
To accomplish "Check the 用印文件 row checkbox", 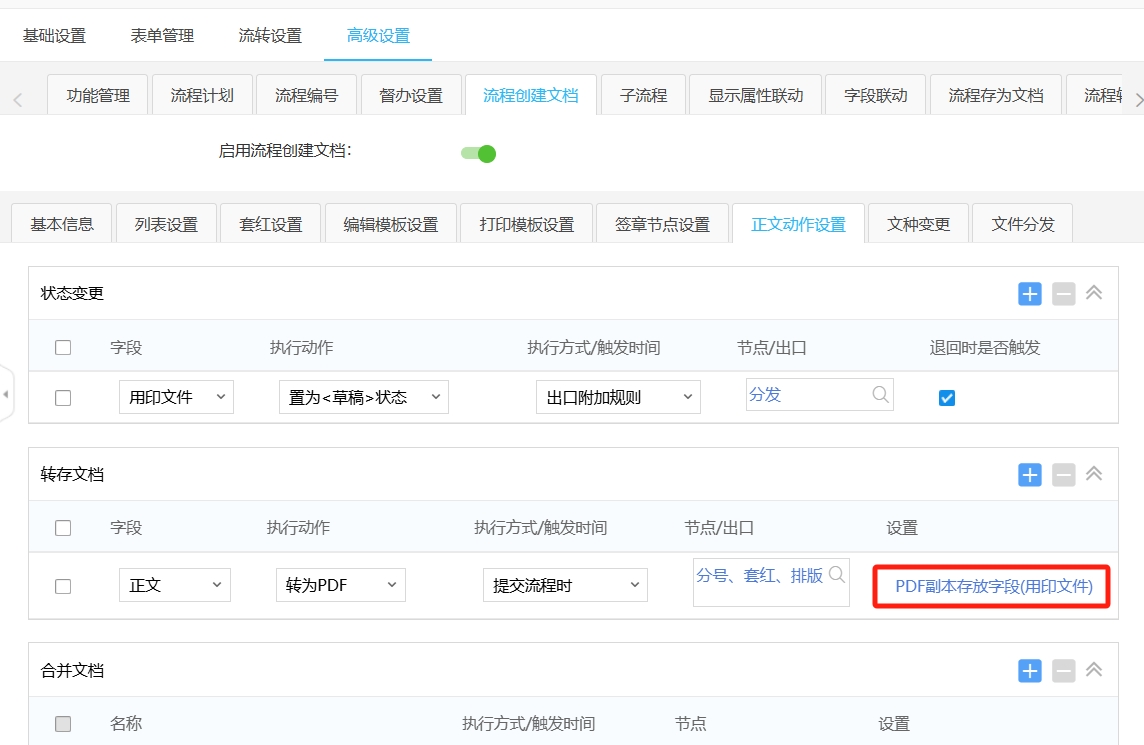I will tap(63, 397).
